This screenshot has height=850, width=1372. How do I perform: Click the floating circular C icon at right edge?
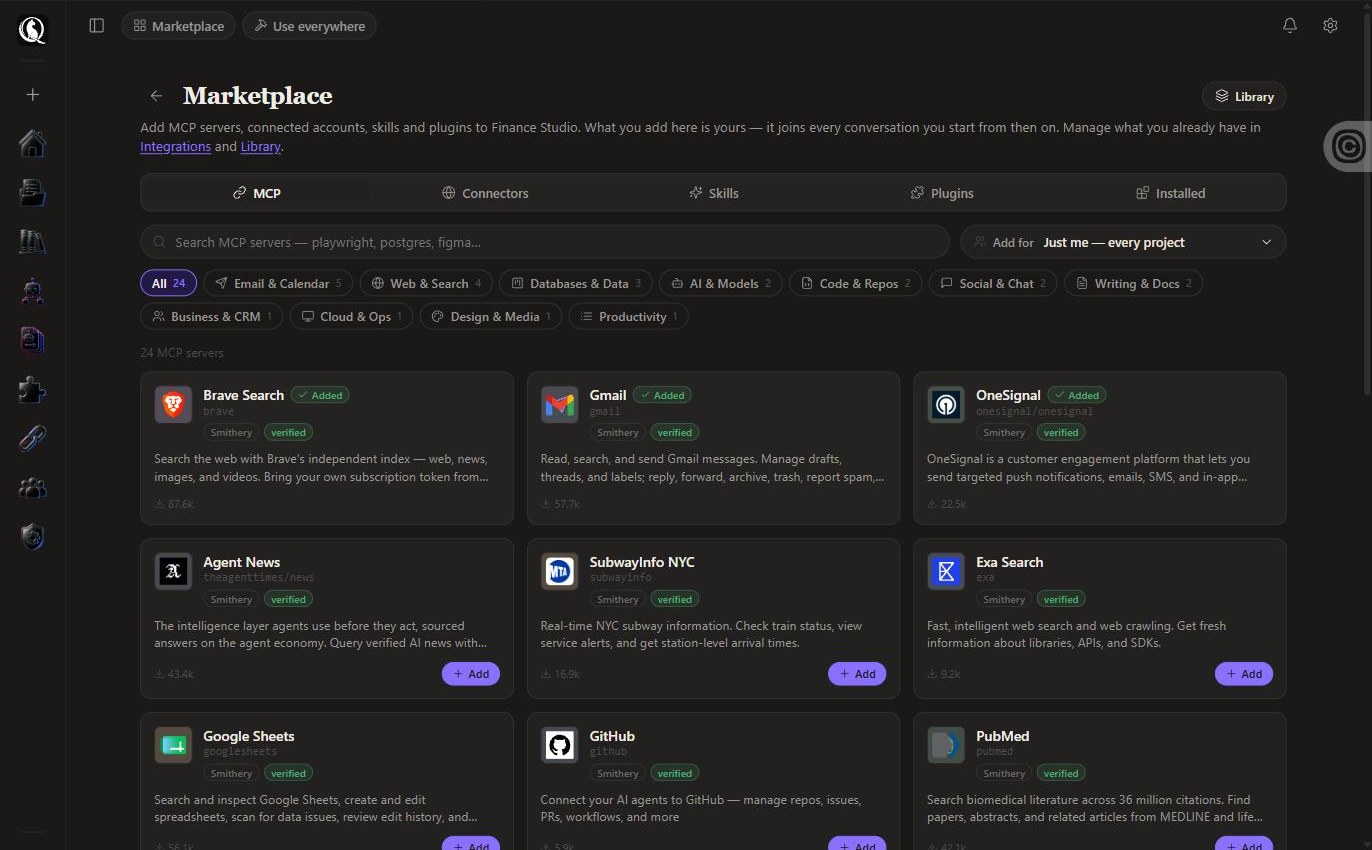(x=1348, y=147)
